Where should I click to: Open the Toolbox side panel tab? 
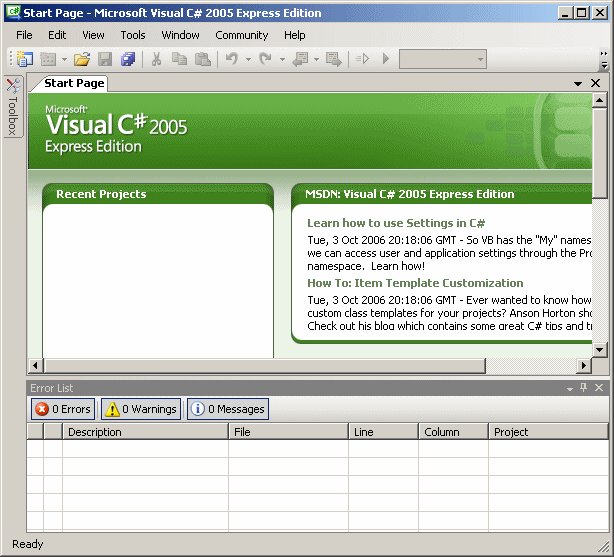pyautogui.click(x=13, y=107)
